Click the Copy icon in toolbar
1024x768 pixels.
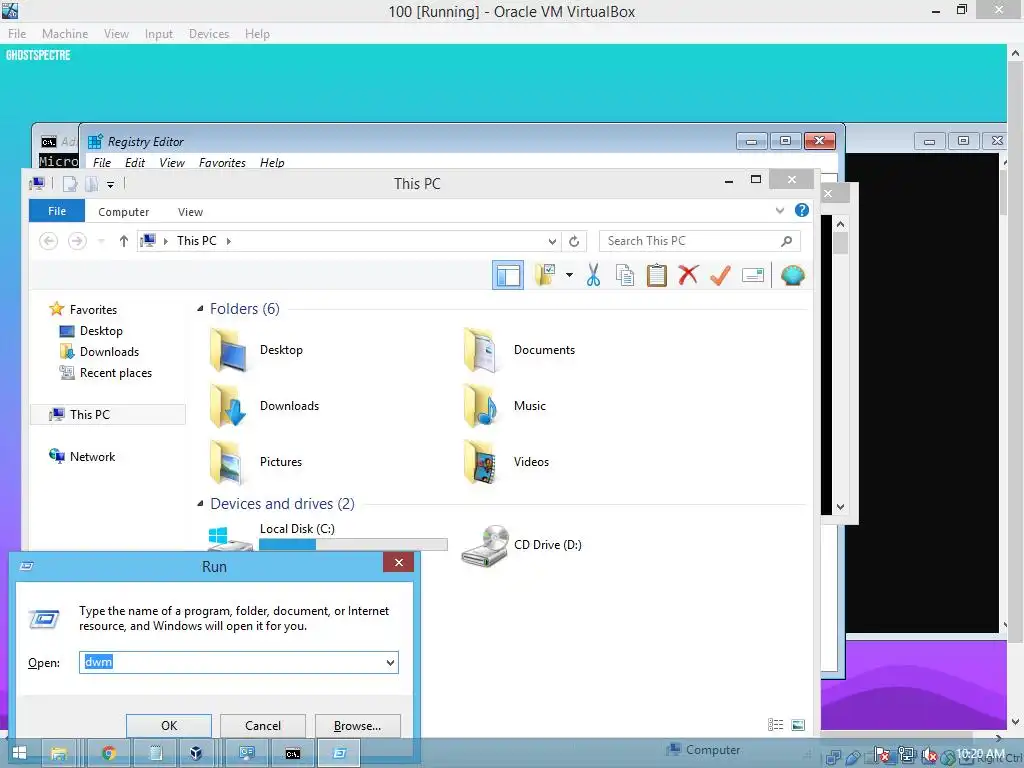[625, 275]
